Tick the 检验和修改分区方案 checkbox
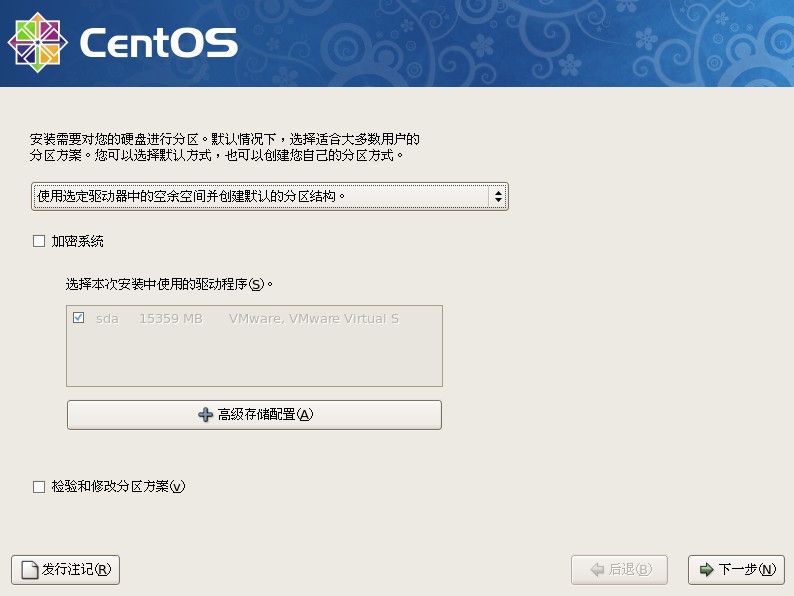794x596 pixels. 39,487
